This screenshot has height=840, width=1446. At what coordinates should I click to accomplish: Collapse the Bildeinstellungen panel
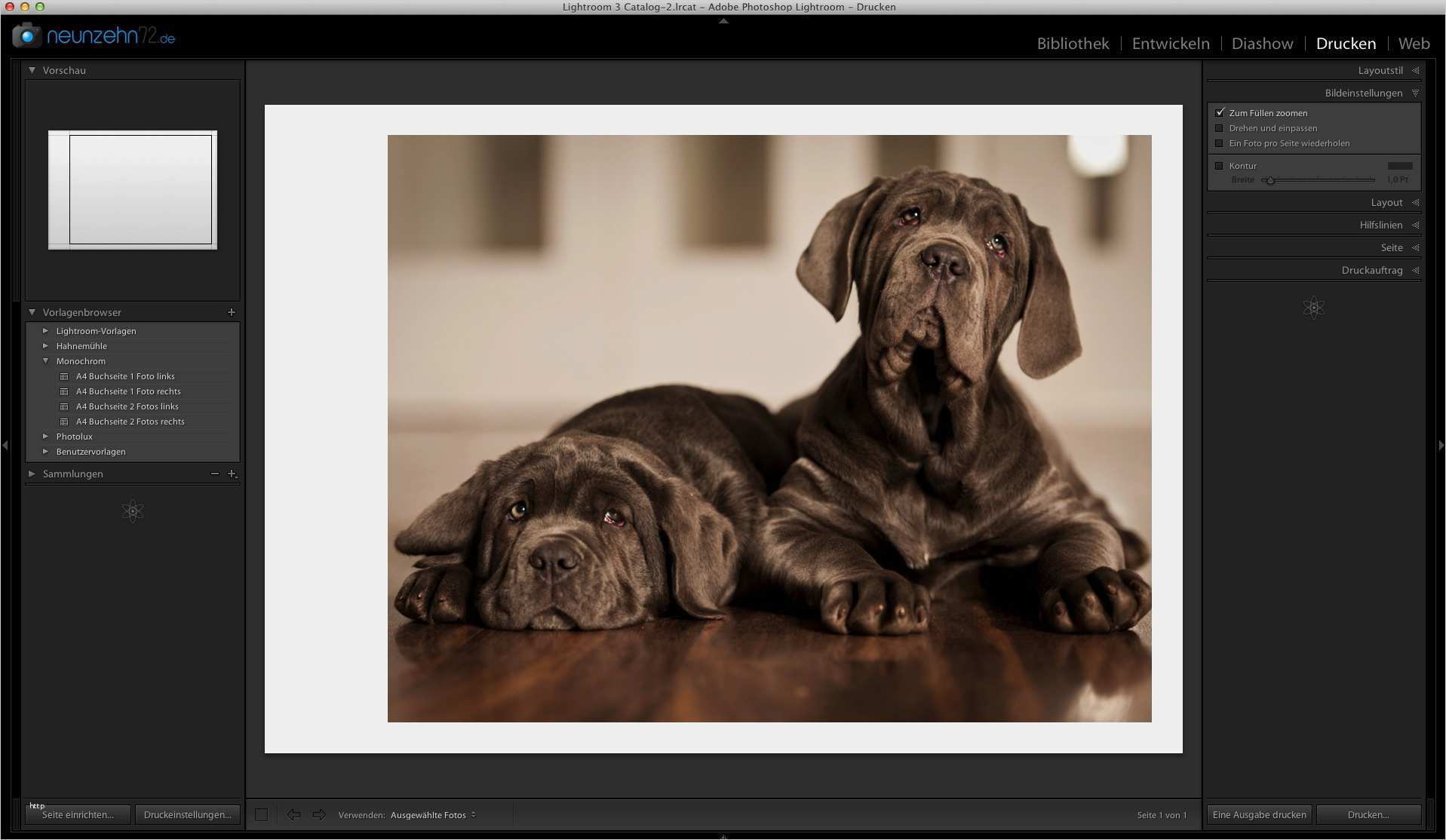coord(1415,93)
